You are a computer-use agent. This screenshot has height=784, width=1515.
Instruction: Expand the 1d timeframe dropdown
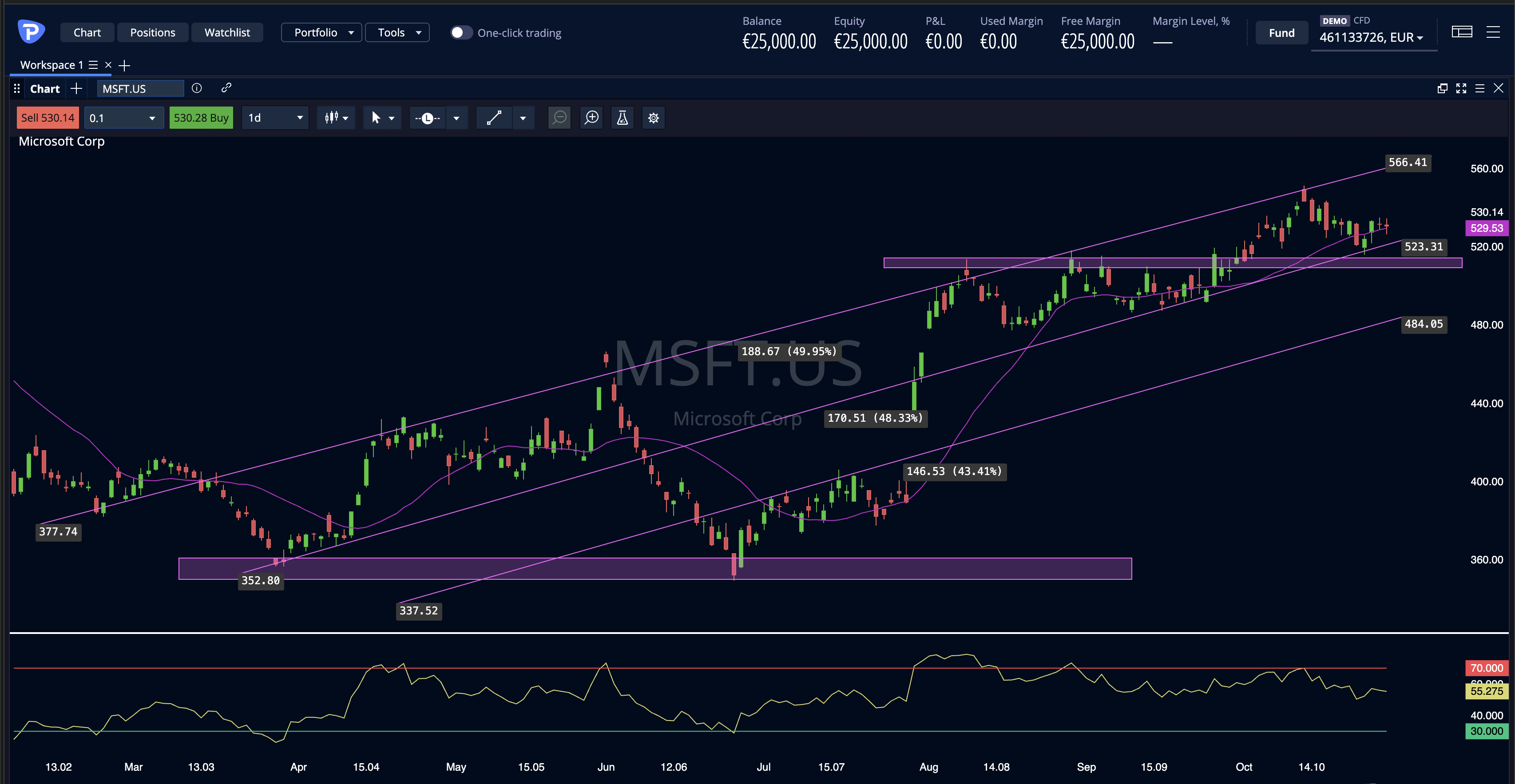275,118
